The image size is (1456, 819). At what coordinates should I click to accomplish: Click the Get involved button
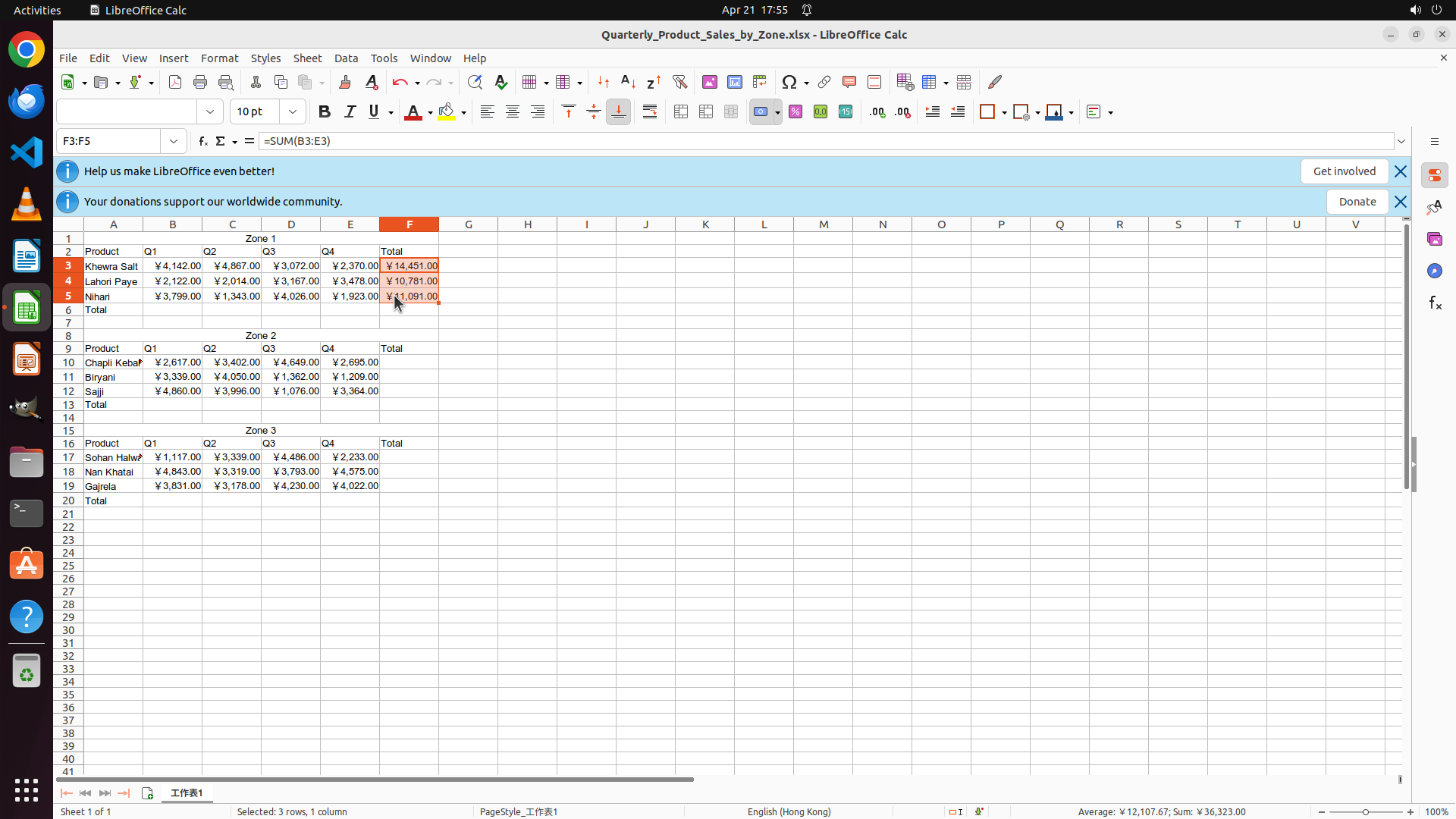pos(1344,171)
